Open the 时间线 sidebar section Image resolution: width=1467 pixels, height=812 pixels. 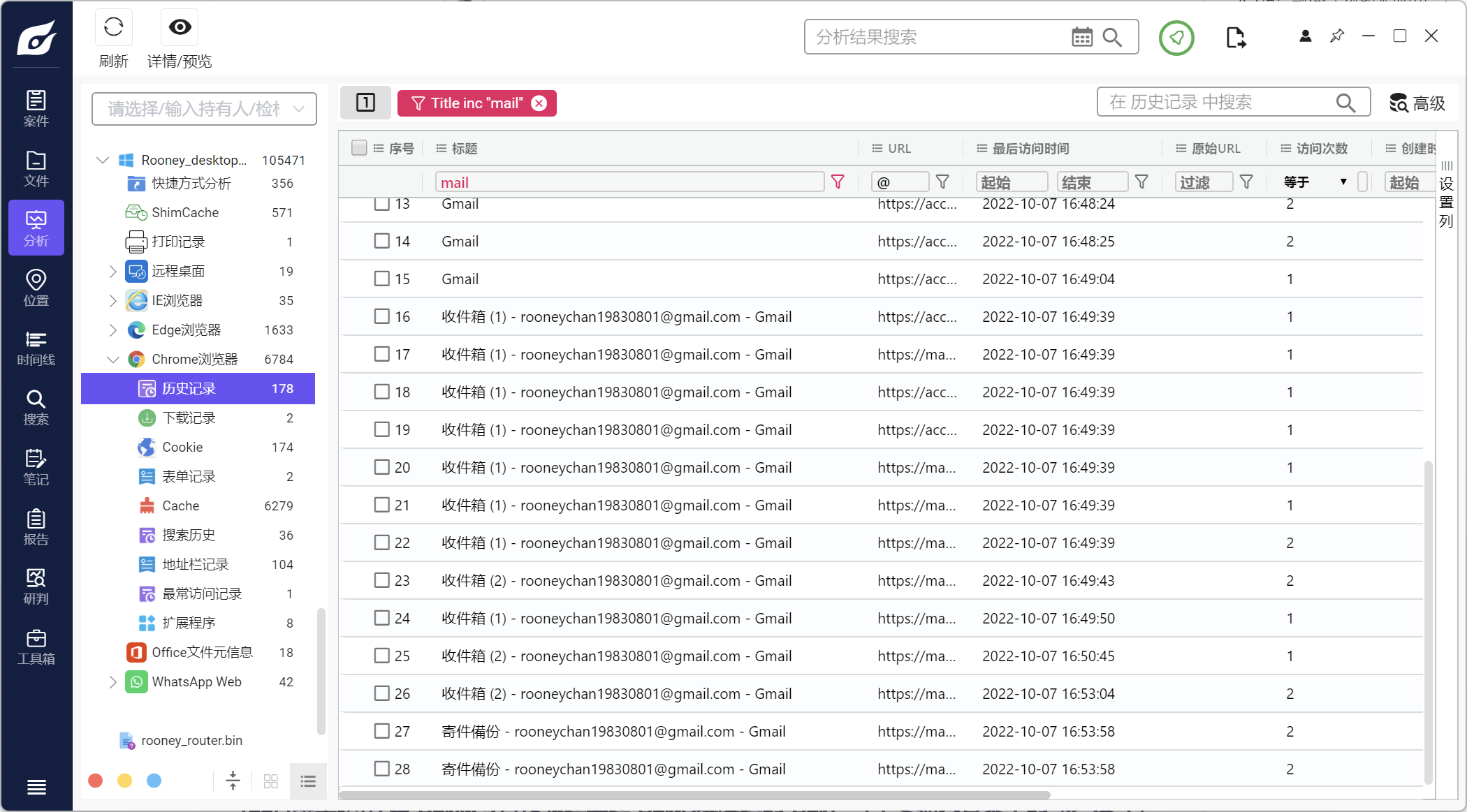click(x=36, y=348)
